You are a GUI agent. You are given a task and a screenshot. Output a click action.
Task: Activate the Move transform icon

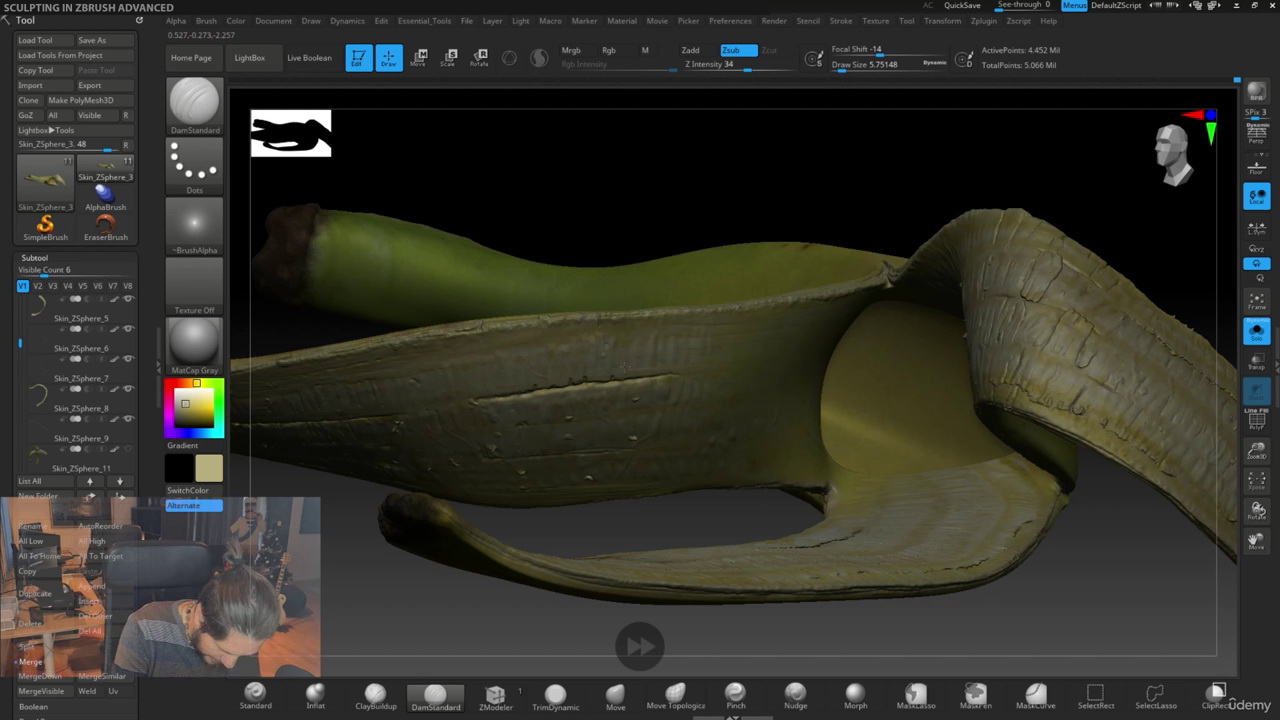pos(419,58)
